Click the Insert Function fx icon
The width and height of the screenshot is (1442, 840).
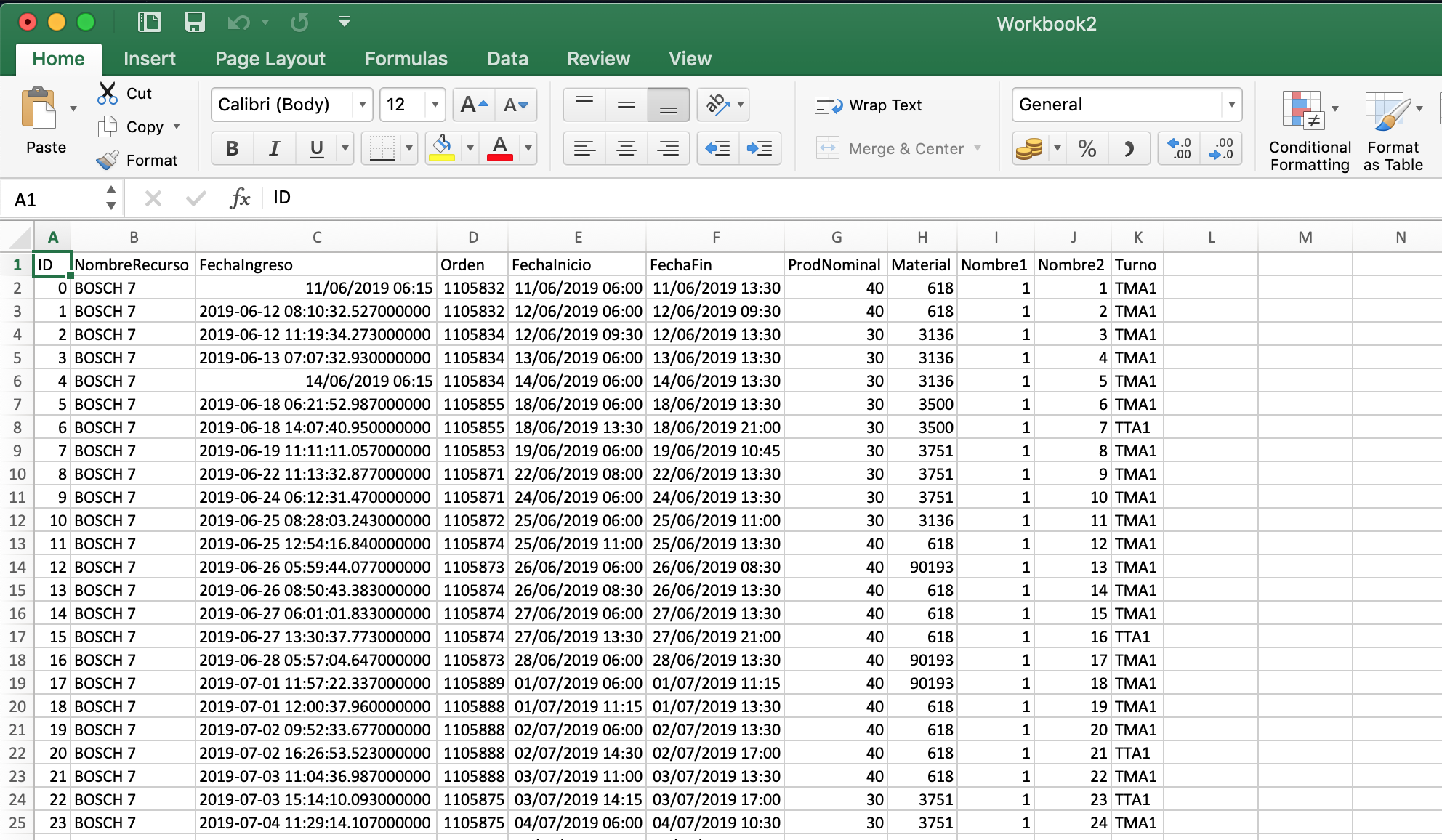click(239, 198)
